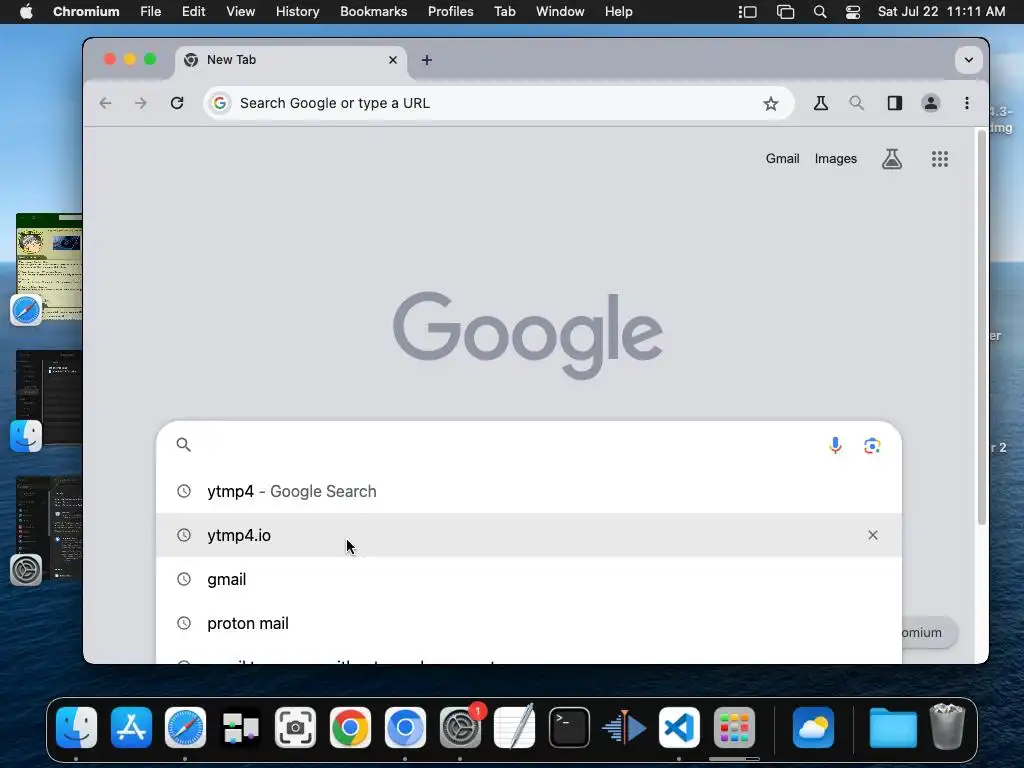Open Mission Control from the Dock
1024x768 pixels.
[x=240, y=728]
